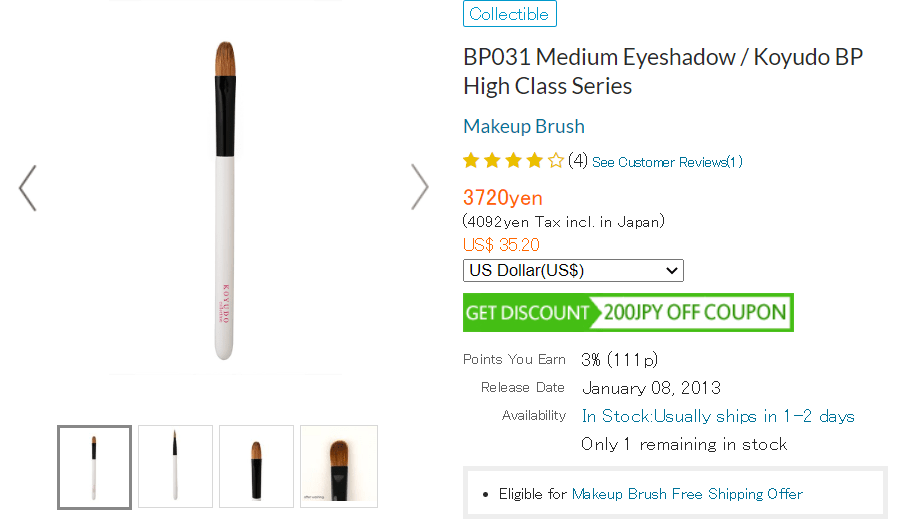Click the previous image left arrow

click(28, 187)
